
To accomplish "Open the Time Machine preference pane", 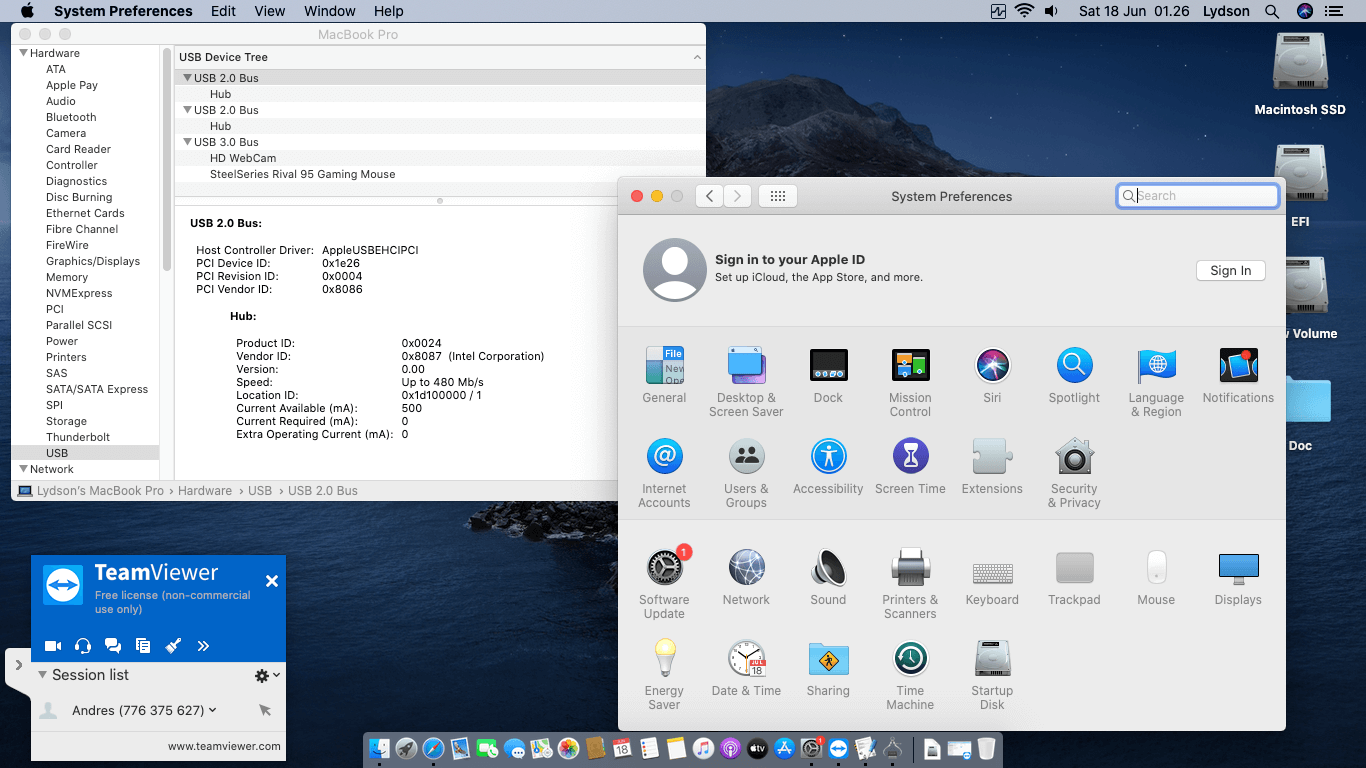I will [x=910, y=659].
